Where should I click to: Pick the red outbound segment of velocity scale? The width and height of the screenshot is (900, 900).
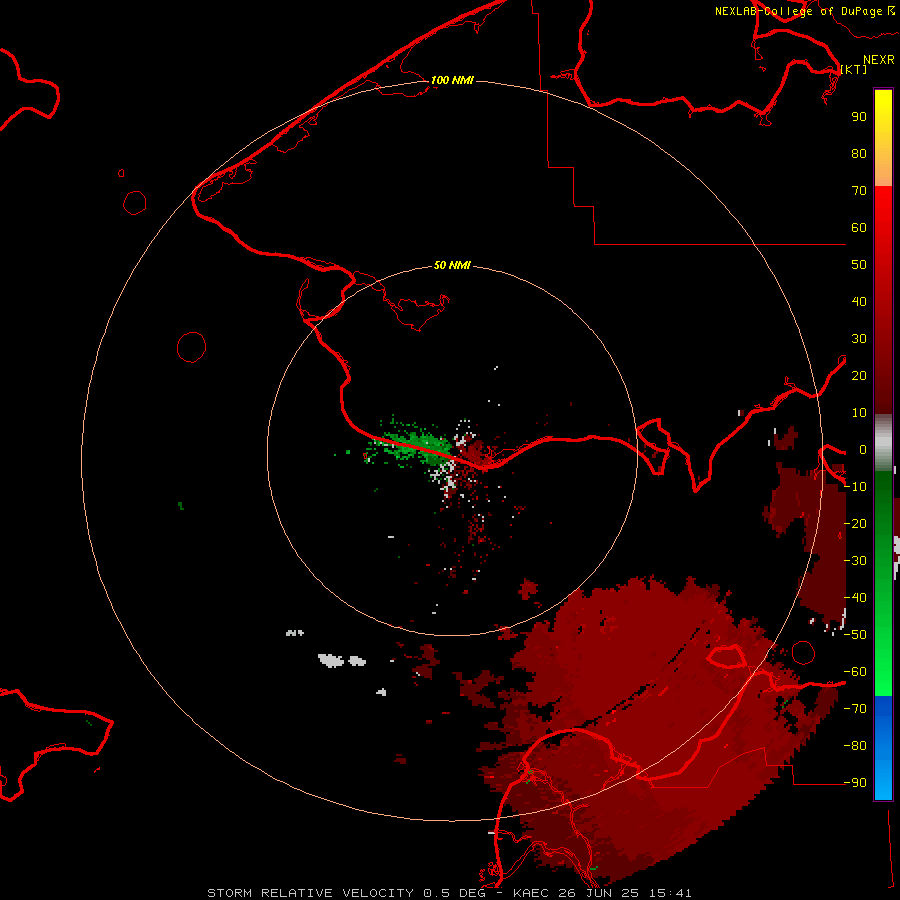(x=883, y=300)
